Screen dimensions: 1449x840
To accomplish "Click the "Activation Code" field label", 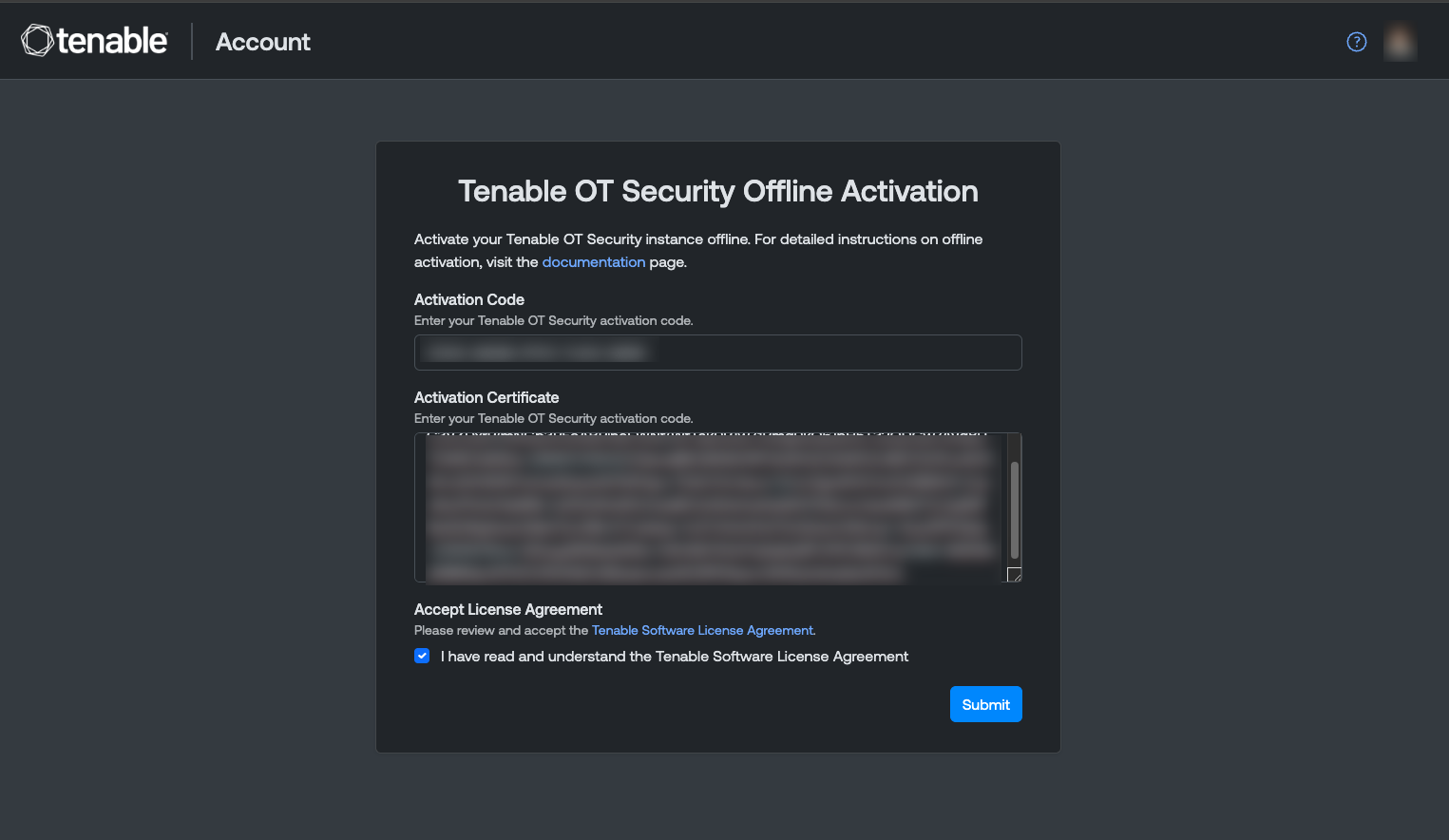I will point(469,299).
